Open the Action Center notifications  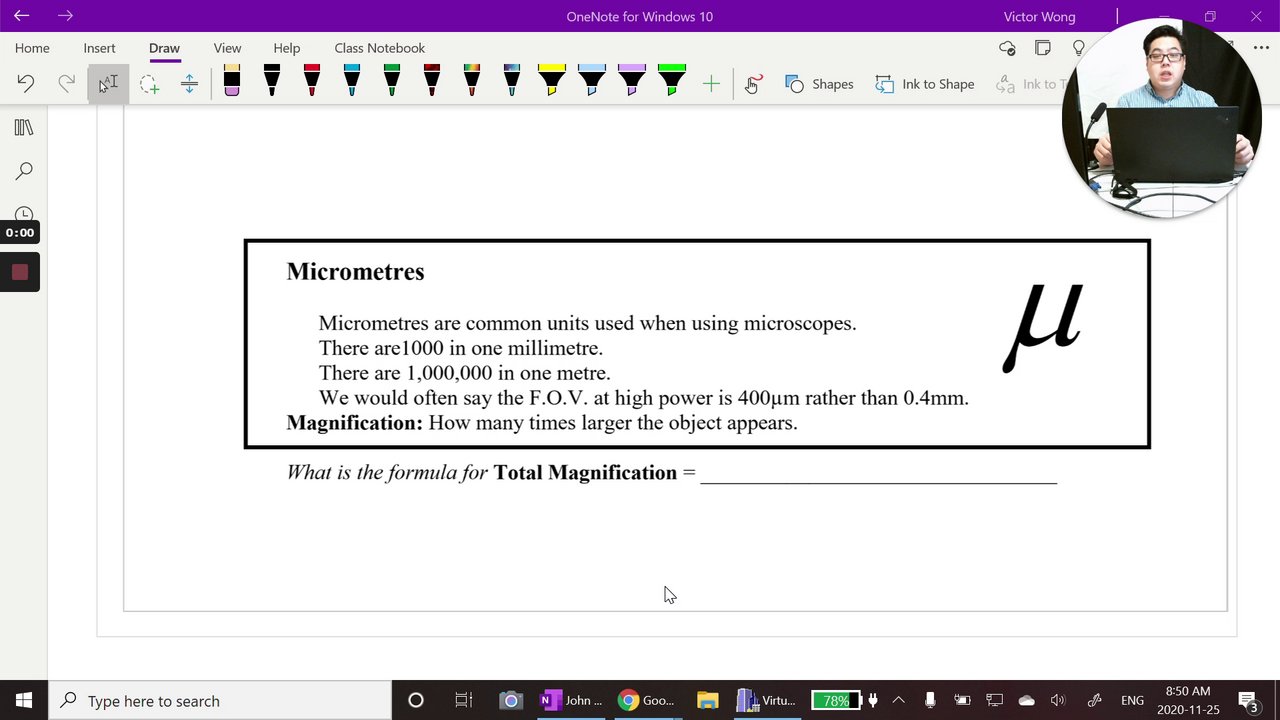click(x=1248, y=700)
